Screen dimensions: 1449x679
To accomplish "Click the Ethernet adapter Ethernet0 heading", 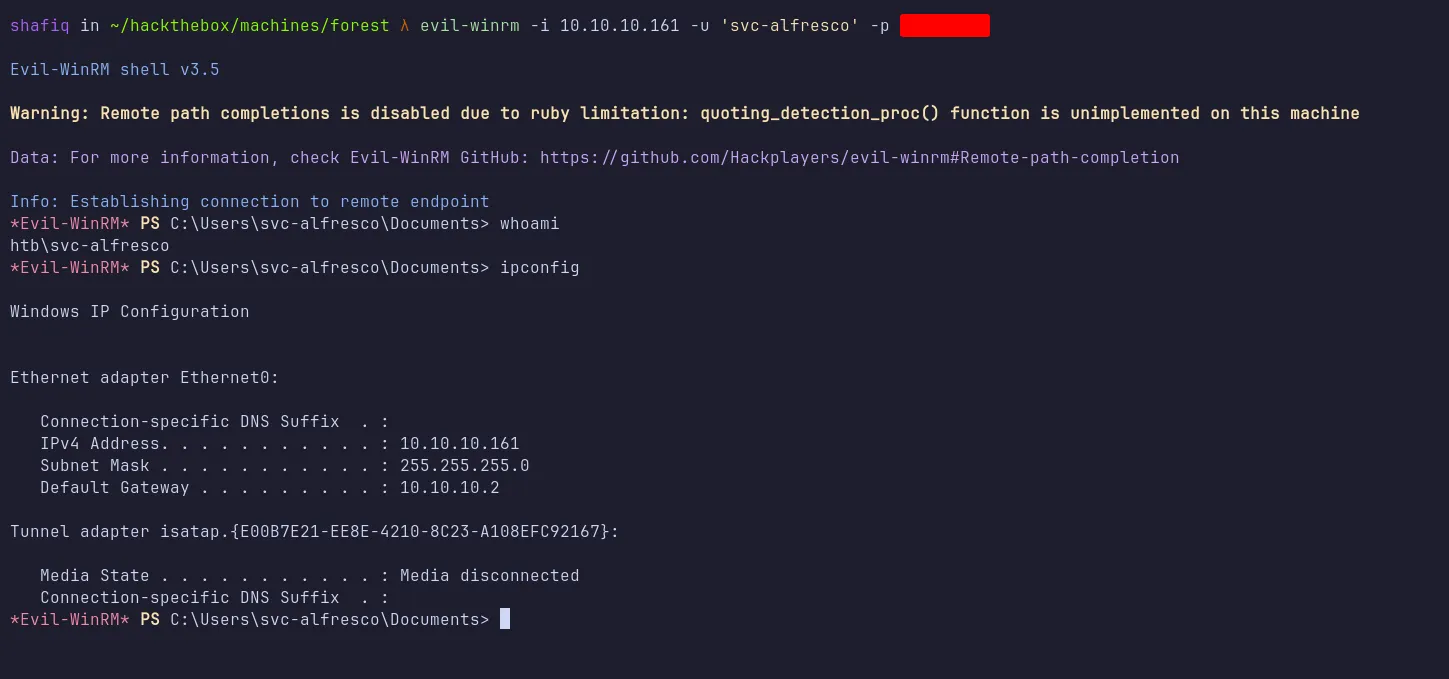I will tap(144, 378).
